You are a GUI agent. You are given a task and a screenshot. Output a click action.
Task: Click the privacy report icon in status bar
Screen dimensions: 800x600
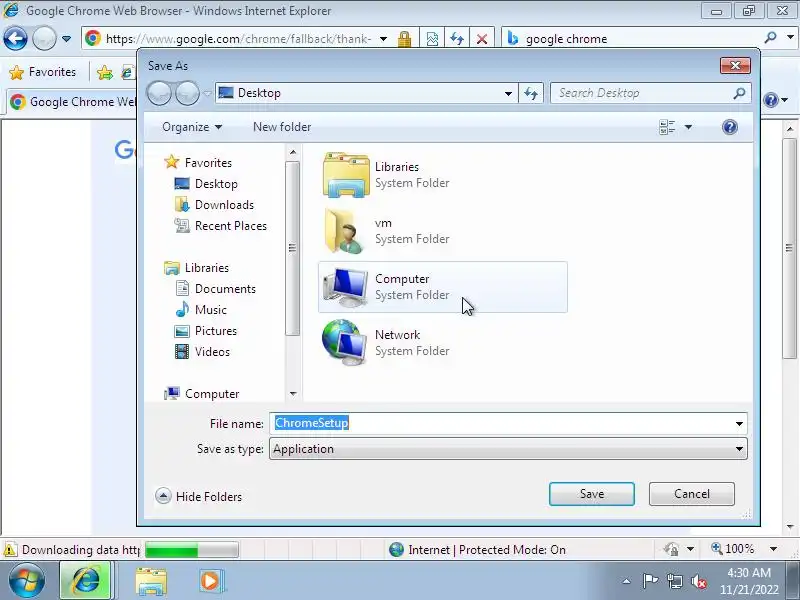point(672,549)
